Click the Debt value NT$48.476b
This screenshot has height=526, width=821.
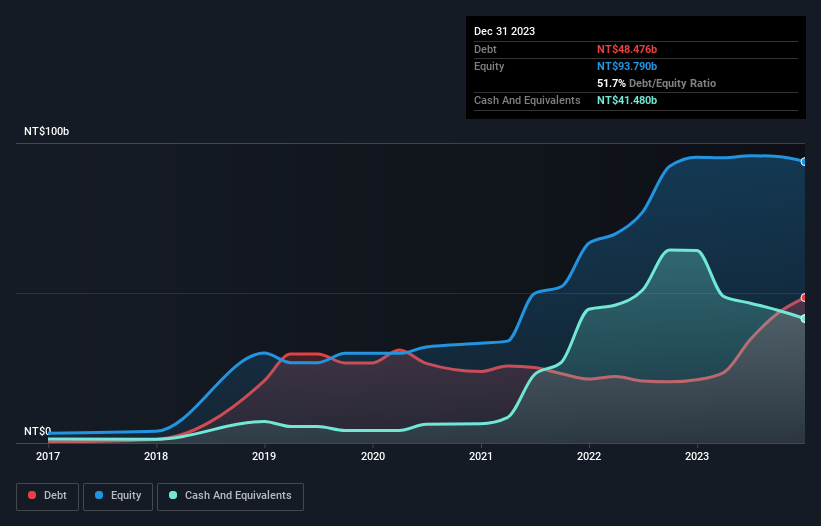(x=627, y=49)
